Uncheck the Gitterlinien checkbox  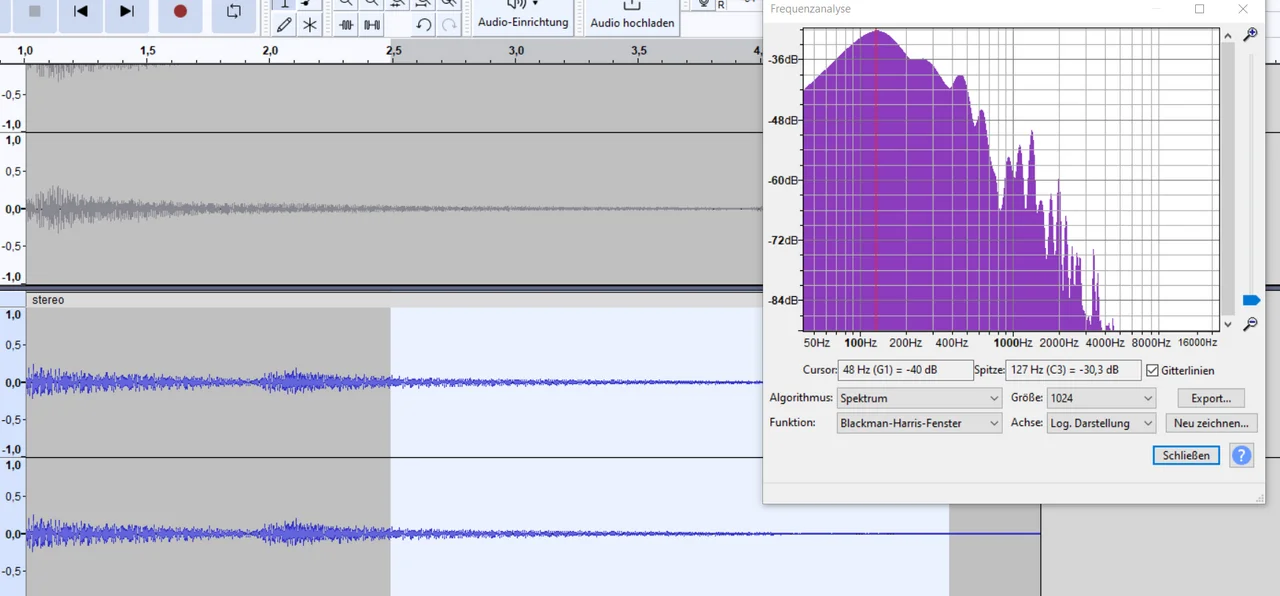(1152, 370)
